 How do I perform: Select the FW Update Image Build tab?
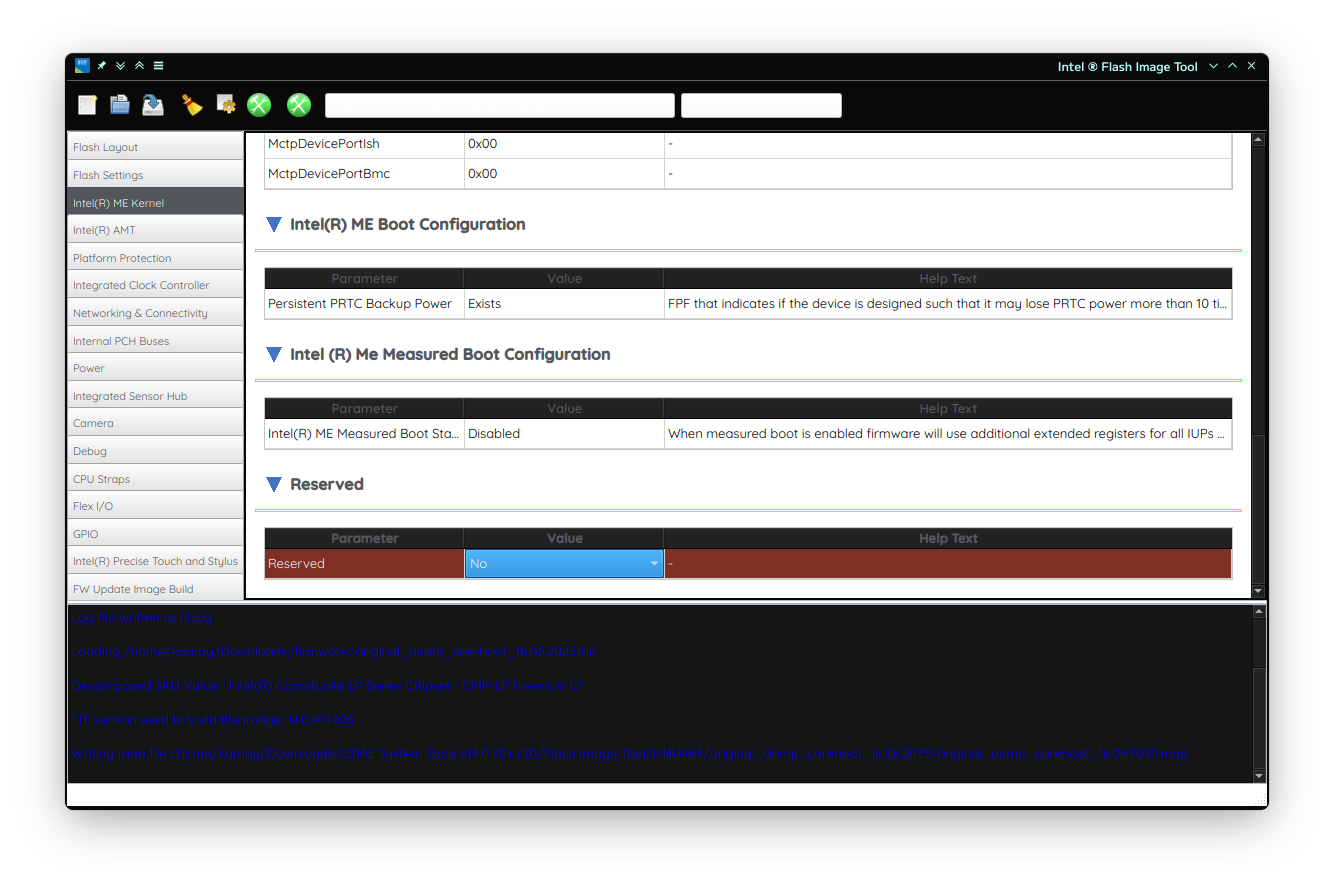coord(155,589)
